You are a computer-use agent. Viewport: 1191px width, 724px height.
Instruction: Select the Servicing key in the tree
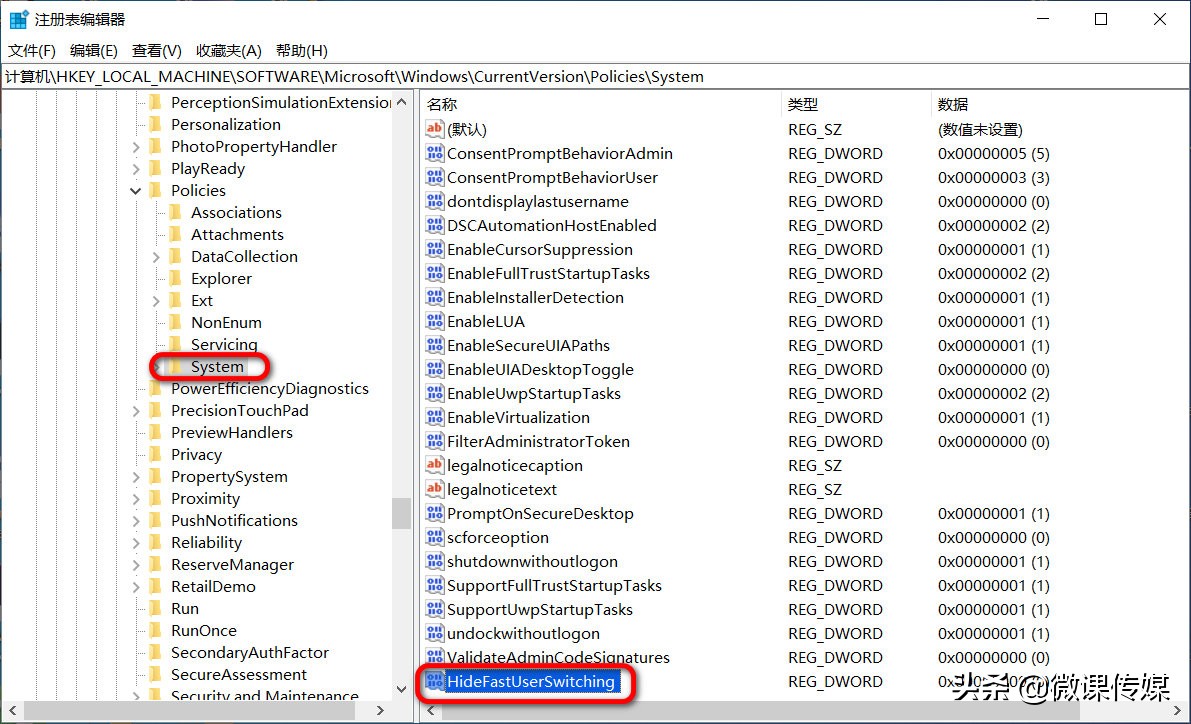224,344
